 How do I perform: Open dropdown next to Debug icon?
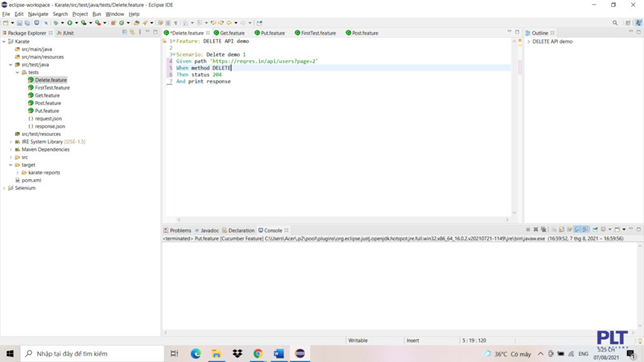point(62,23)
